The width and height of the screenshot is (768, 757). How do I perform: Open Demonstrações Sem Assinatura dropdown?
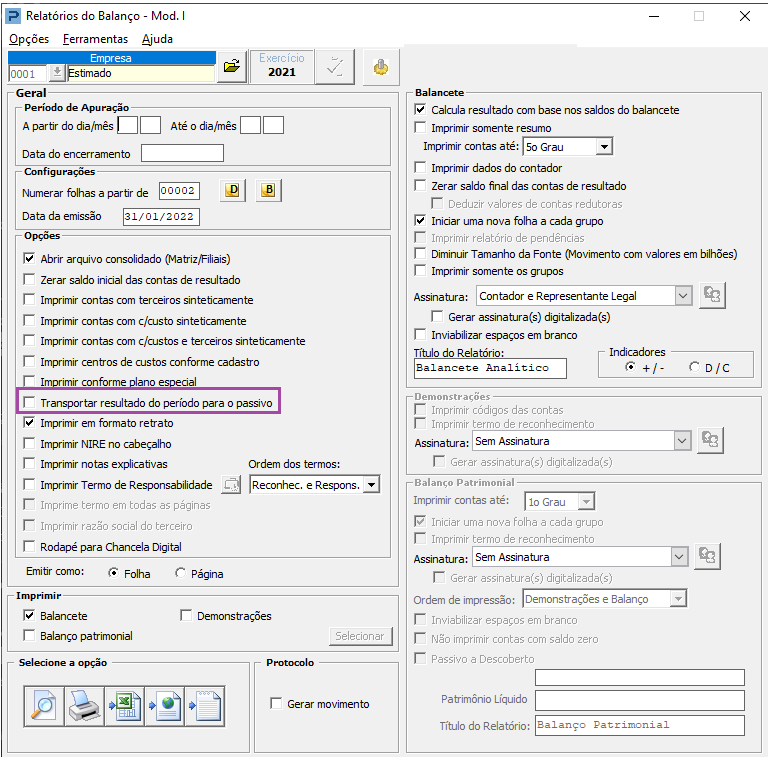click(682, 441)
